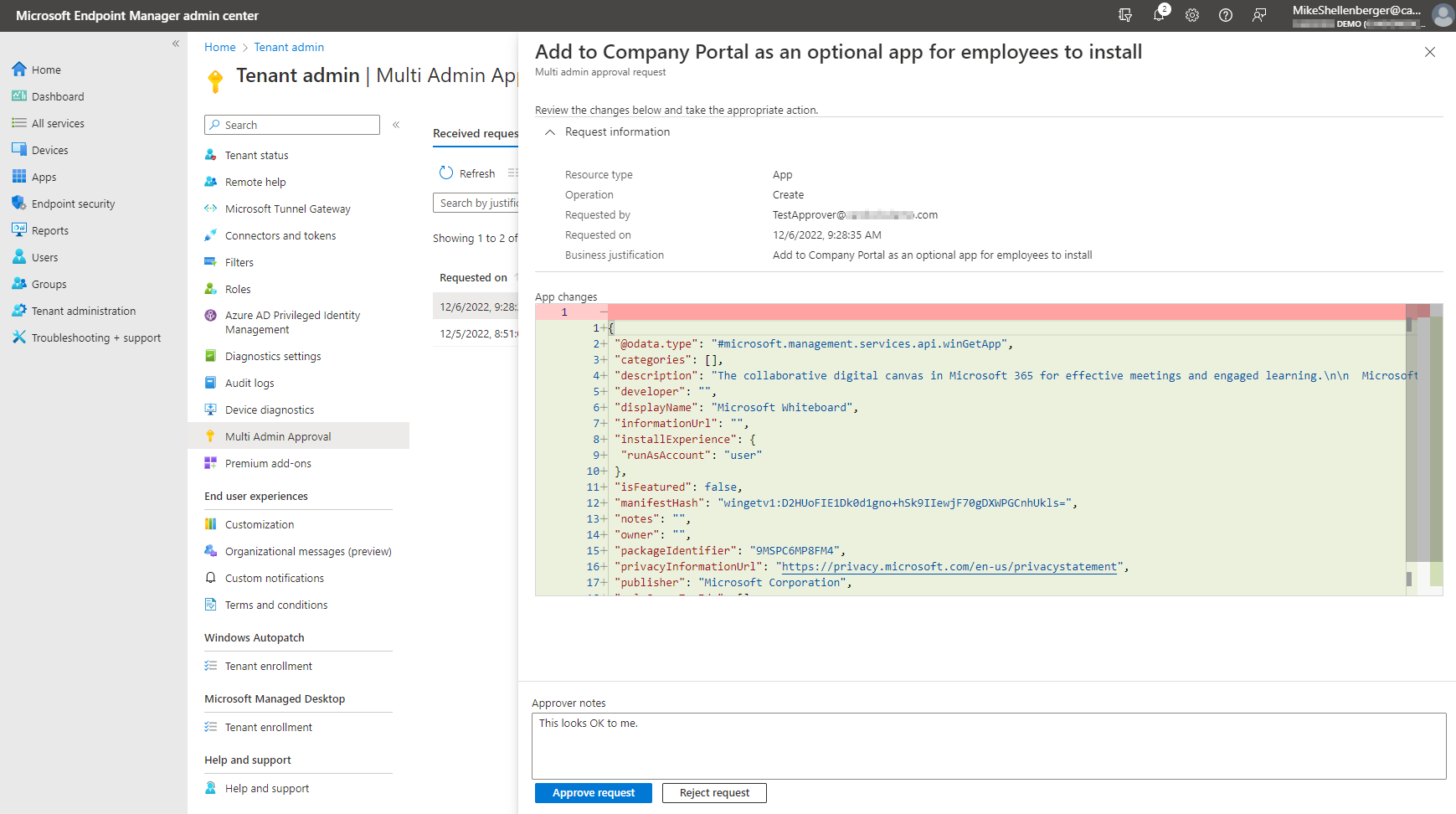Collapse the Tenant admin submenu
Screen dimensions: 1456x814
tap(396, 125)
